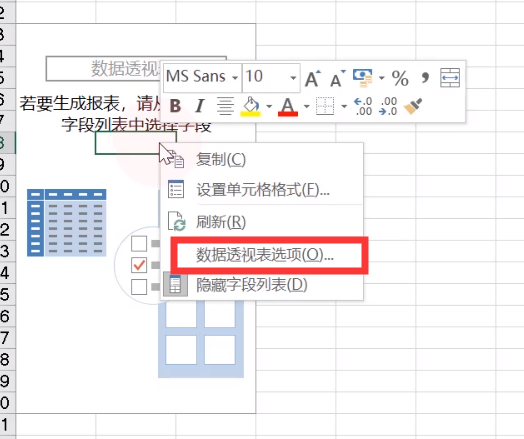Toggle bold formatting in mini toolbar
Image resolution: width=524 pixels, height=439 pixels.
175,106
